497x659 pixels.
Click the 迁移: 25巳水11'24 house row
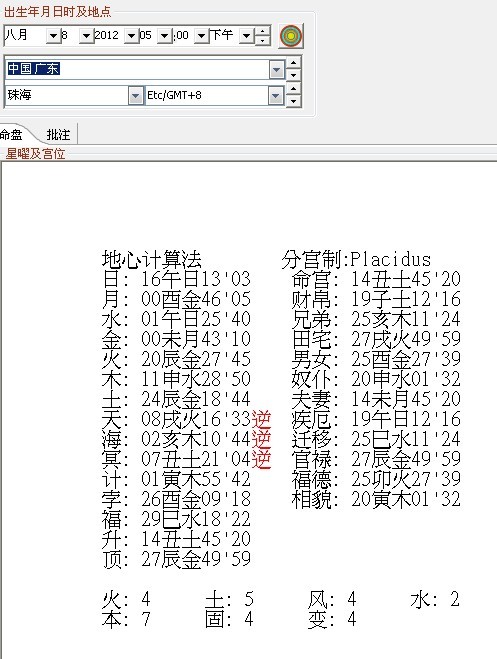376,439
